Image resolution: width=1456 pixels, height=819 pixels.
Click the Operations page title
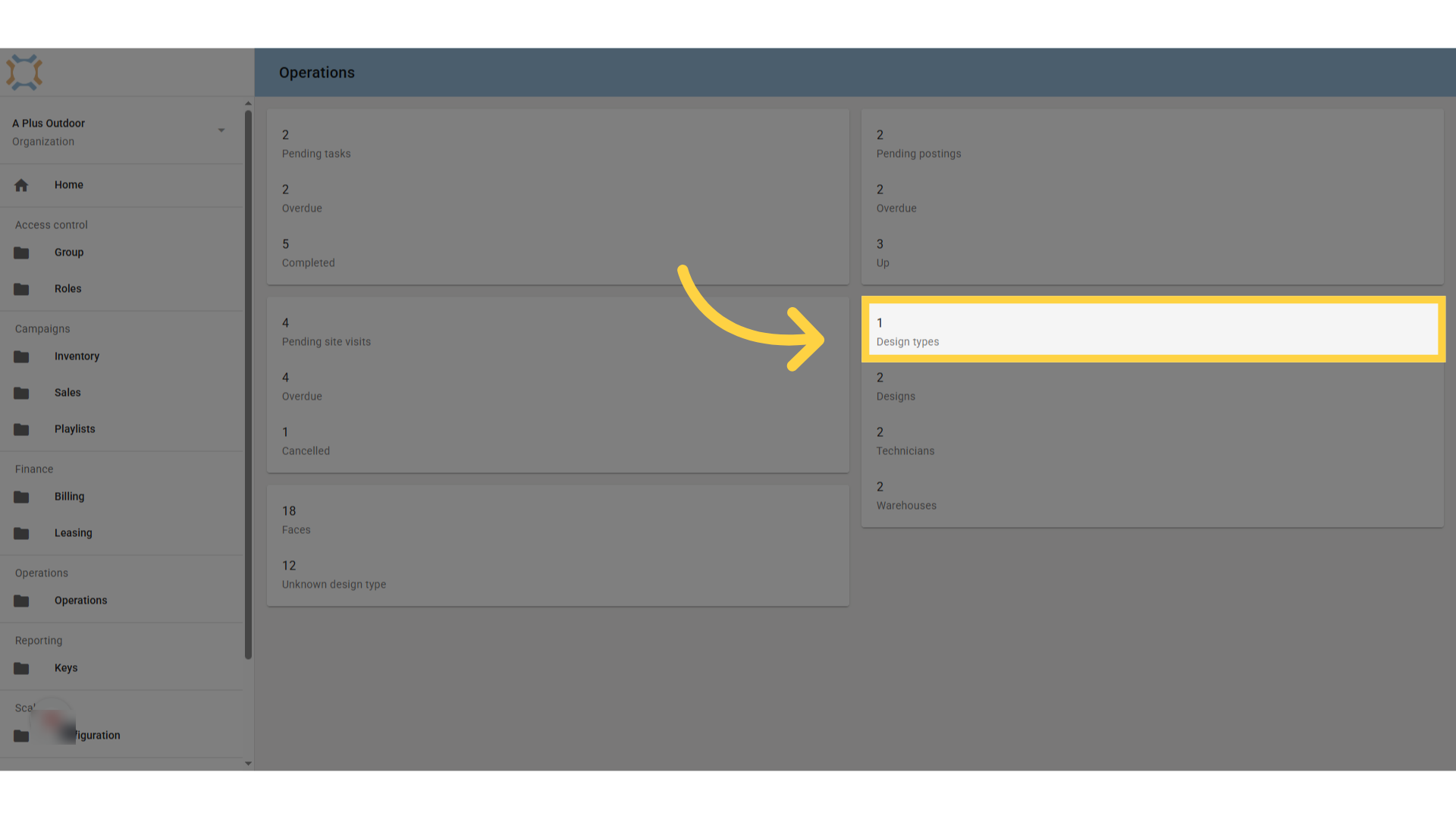point(317,73)
